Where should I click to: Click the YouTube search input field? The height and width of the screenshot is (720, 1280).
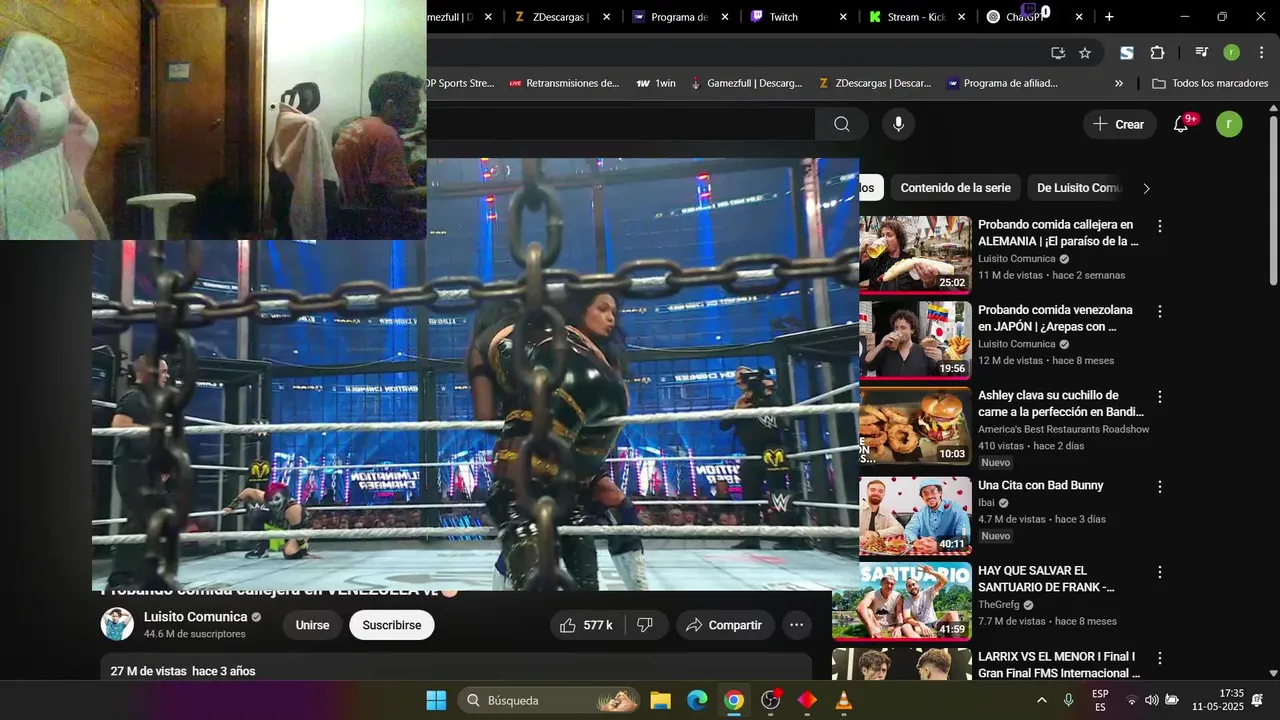[620, 124]
